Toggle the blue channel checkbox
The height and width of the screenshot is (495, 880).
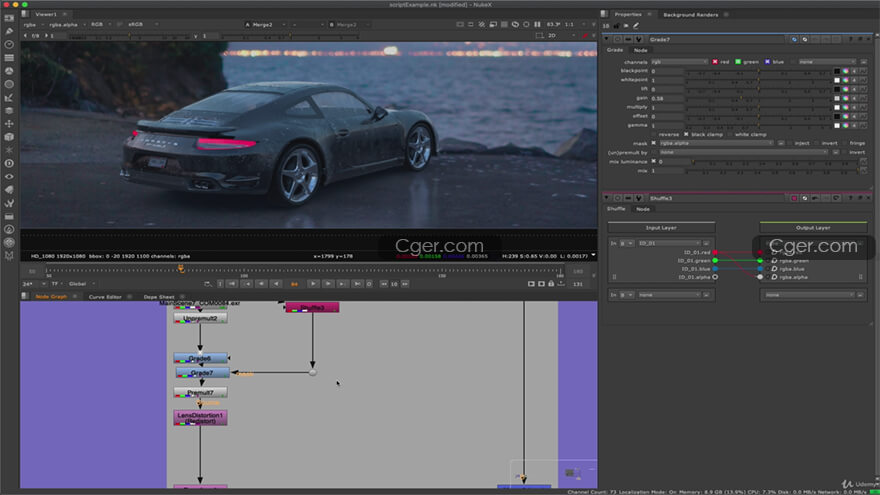767,62
